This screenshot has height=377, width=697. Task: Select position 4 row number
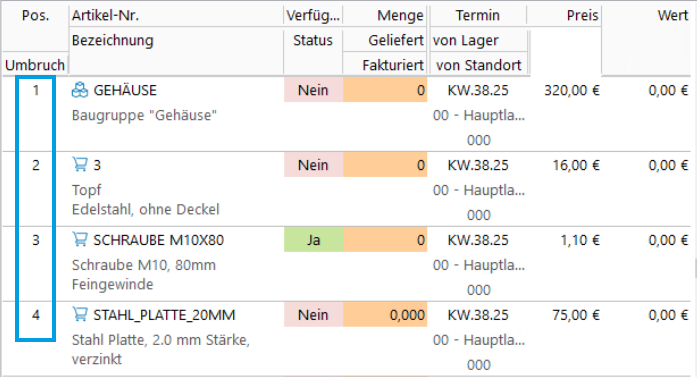pos(36,315)
